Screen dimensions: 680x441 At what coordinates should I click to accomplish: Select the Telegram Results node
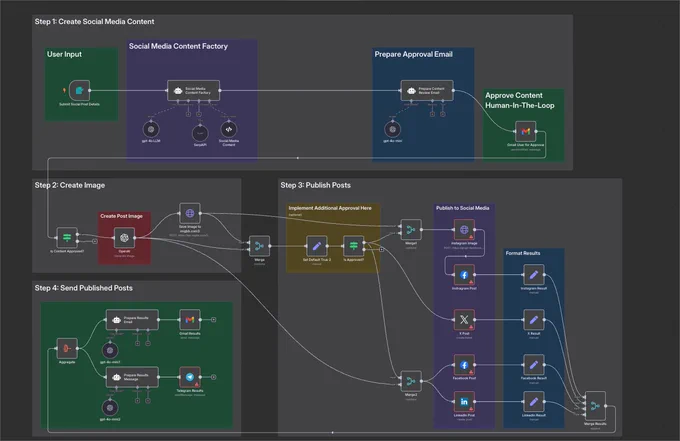(x=190, y=377)
